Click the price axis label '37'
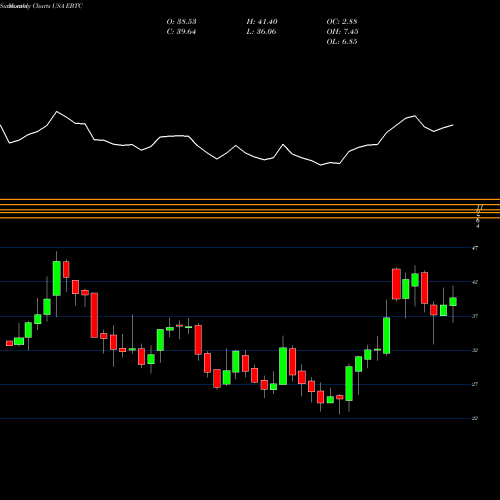The image size is (500, 500). pyautogui.click(x=475, y=316)
